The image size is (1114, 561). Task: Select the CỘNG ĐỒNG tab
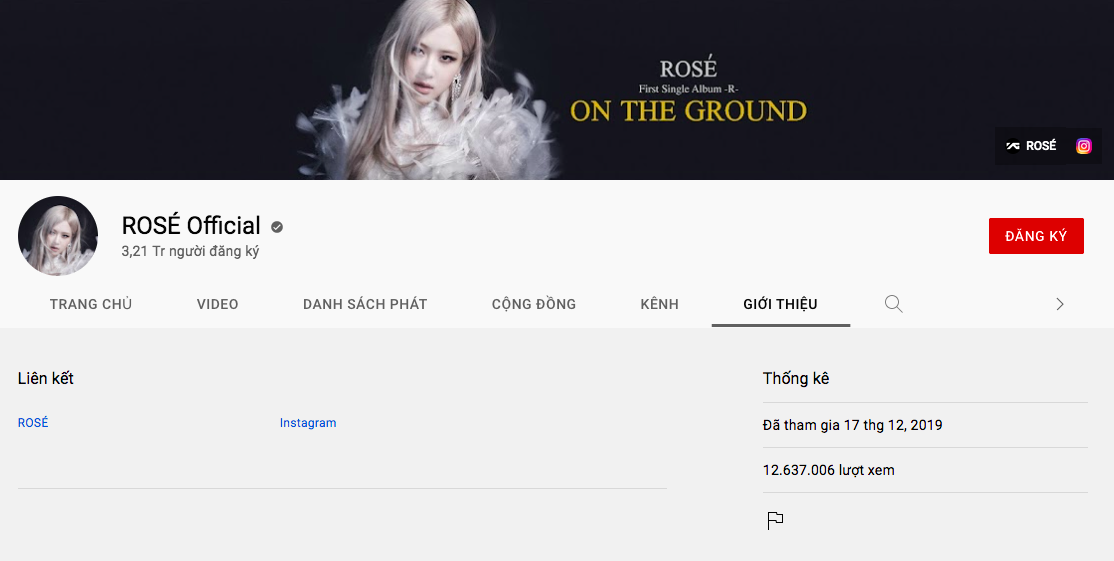(534, 304)
